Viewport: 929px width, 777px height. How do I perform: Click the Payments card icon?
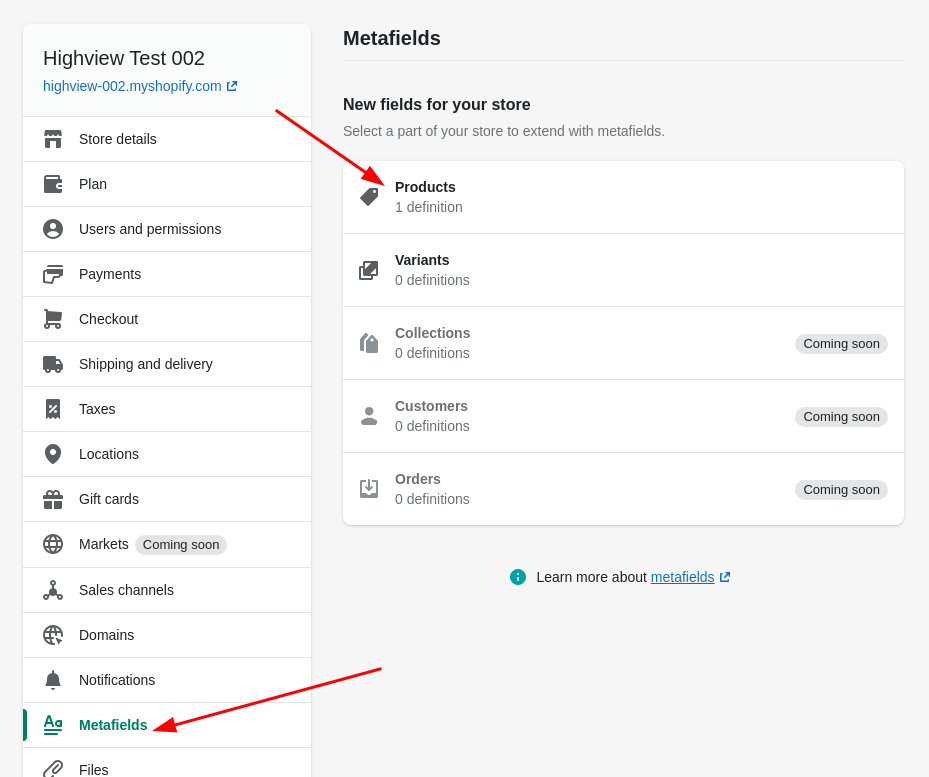point(53,274)
